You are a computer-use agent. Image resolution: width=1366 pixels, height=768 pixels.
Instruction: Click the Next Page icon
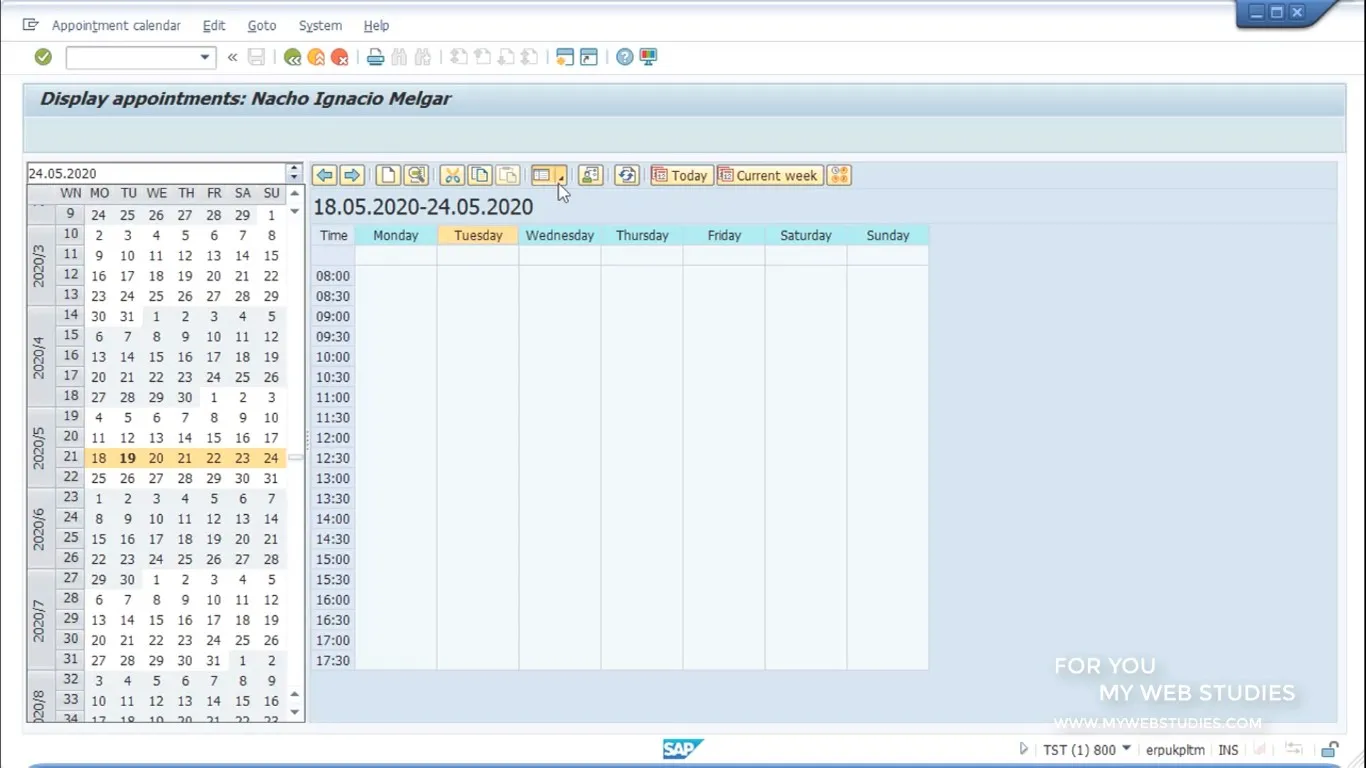(506, 57)
